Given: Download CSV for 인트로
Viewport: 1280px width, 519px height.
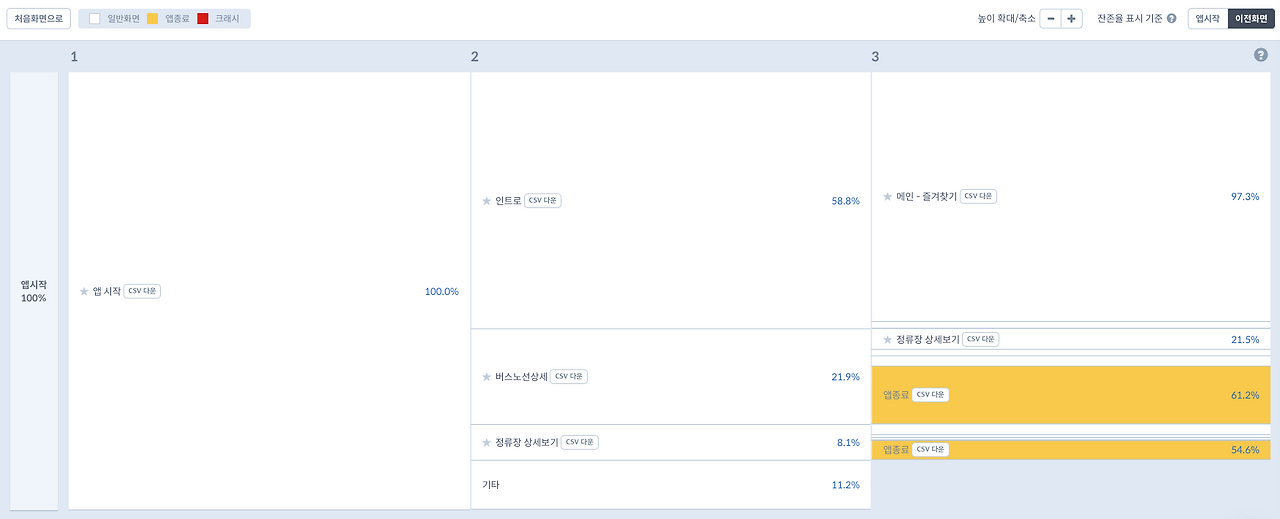Looking at the screenshot, I should (x=543, y=200).
